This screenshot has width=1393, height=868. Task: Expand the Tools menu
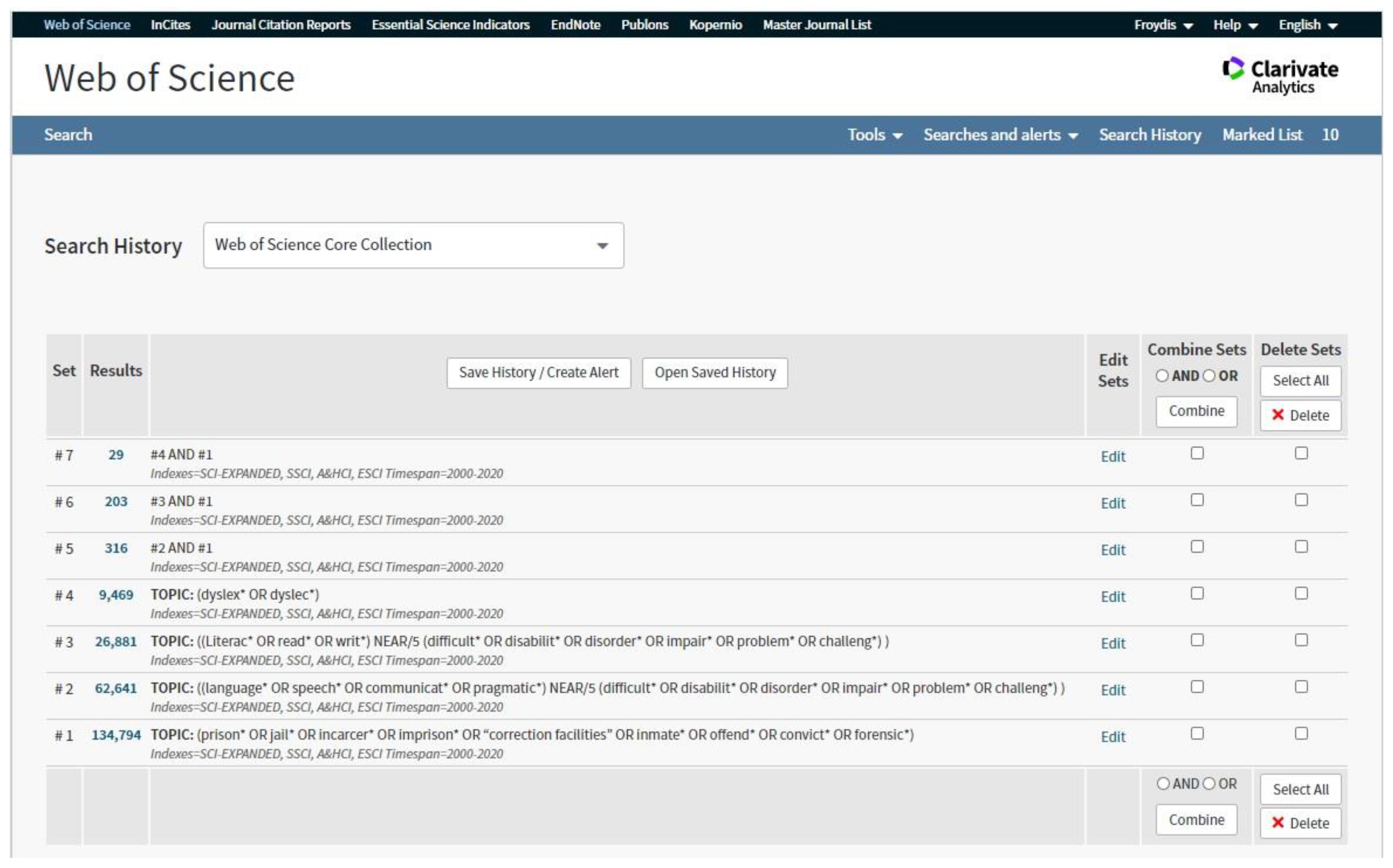[x=875, y=135]
